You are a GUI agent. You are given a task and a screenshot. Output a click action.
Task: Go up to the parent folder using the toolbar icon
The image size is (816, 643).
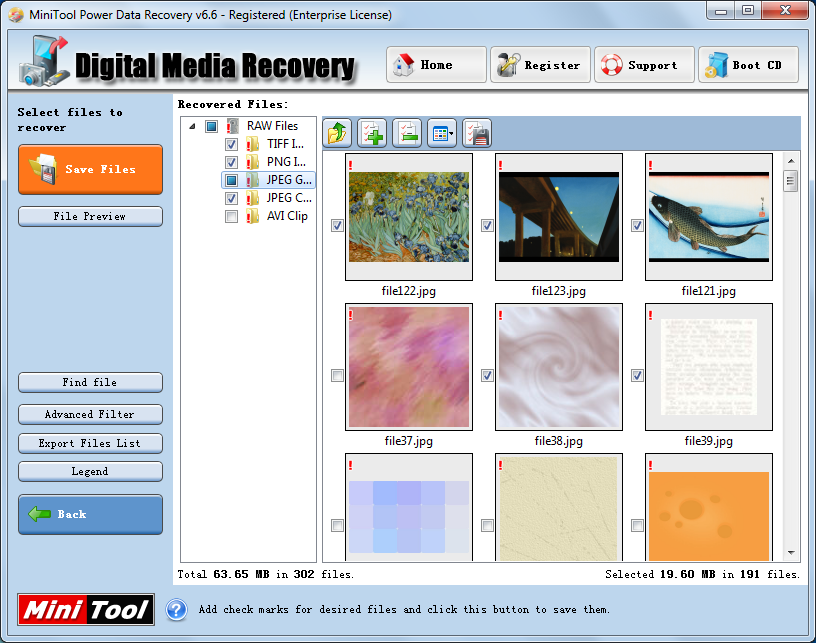coord(337,133)
